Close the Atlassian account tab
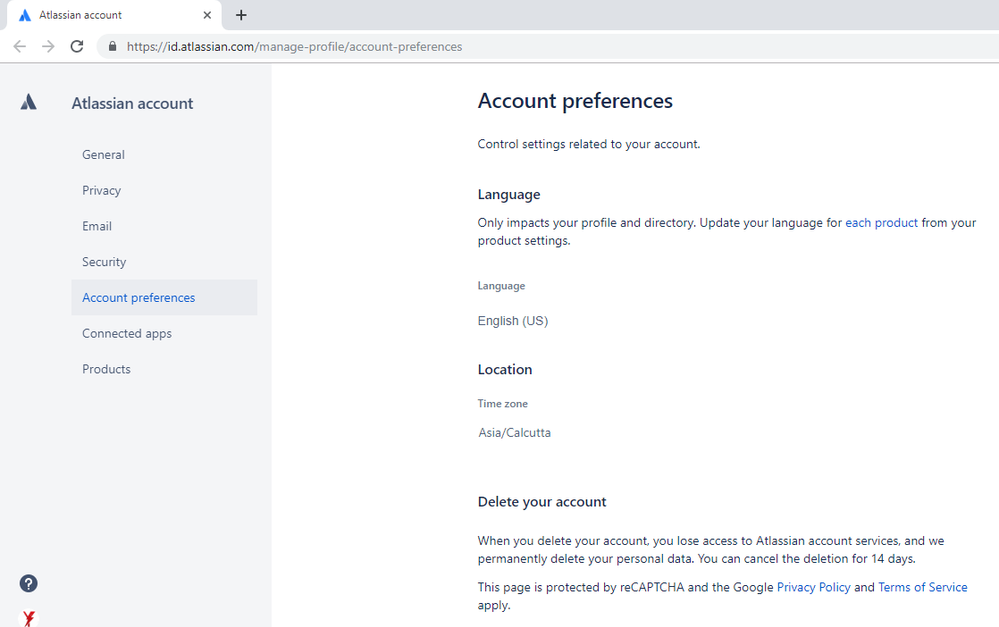Screen dimensions: 999x627 coord(207,15)
